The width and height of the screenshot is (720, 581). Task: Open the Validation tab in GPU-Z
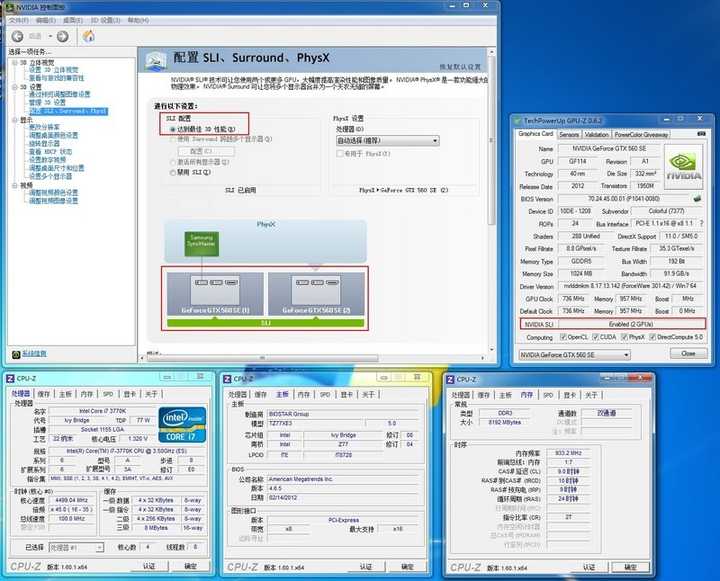tap(596, 133)
